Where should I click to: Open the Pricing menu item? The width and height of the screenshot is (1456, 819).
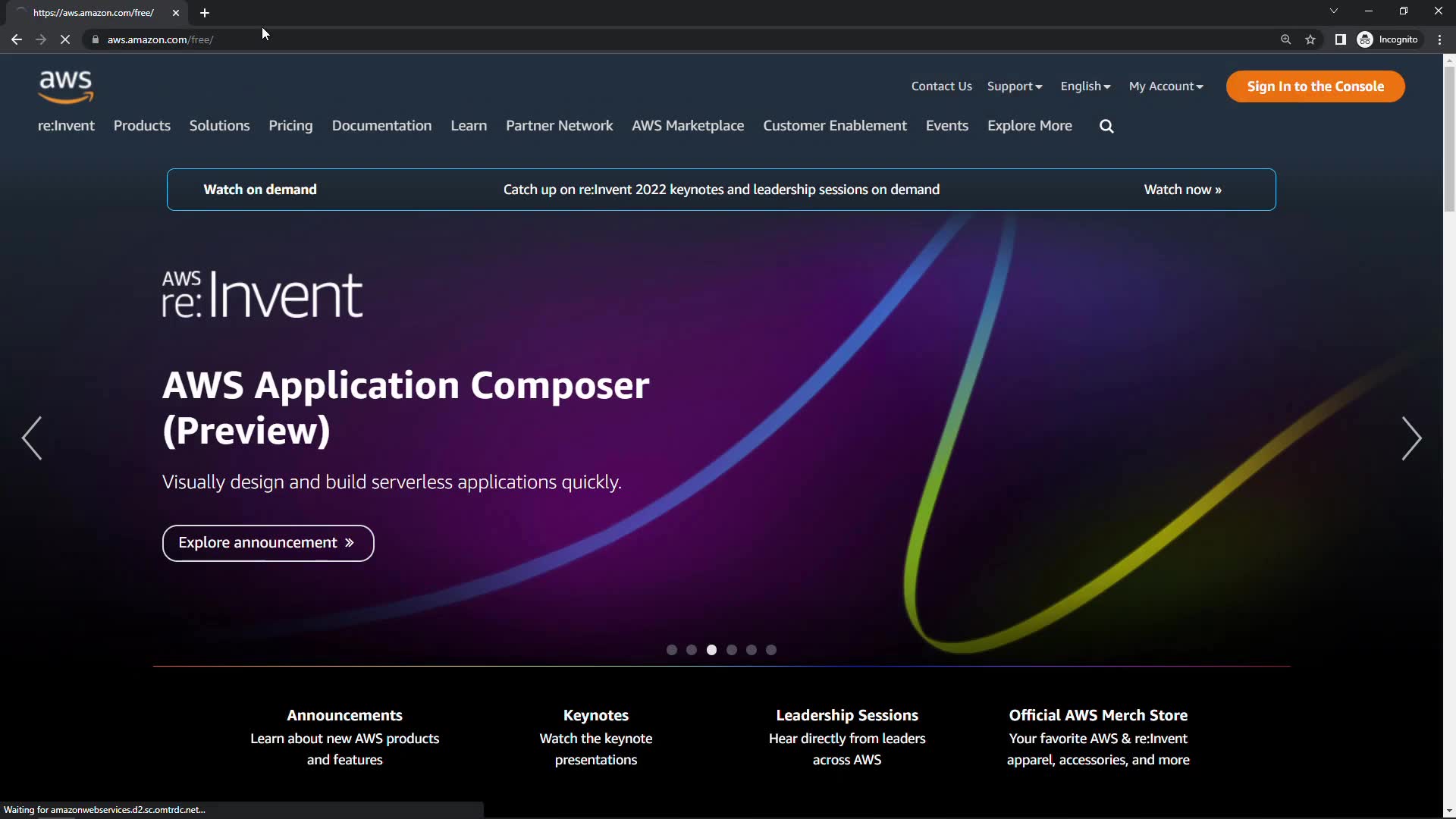click(290, 126)
